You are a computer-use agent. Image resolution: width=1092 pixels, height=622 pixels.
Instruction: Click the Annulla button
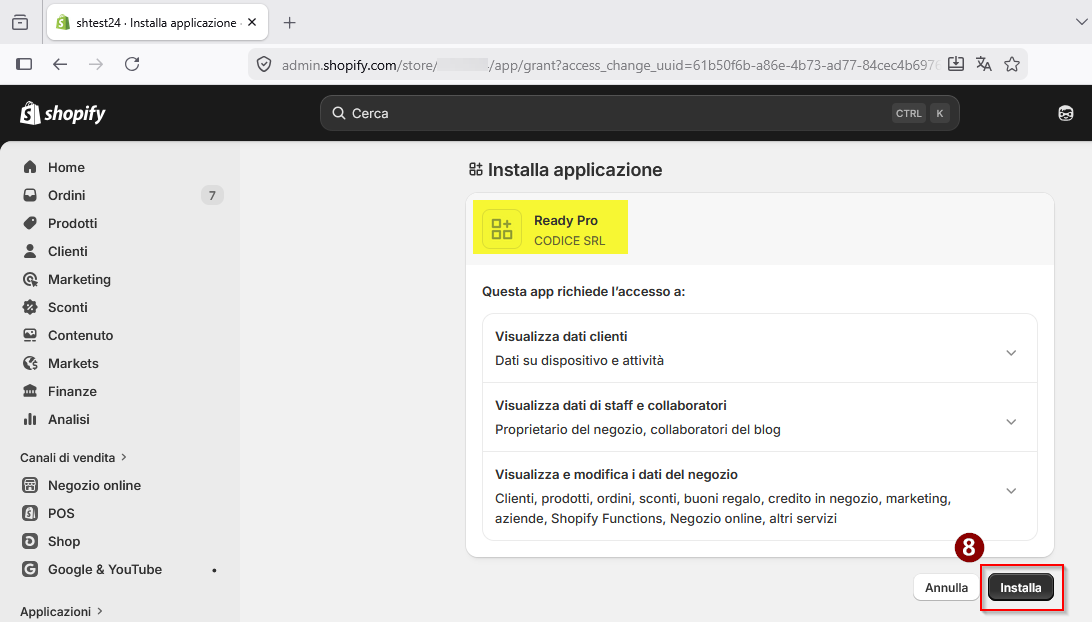coord(946,588)
